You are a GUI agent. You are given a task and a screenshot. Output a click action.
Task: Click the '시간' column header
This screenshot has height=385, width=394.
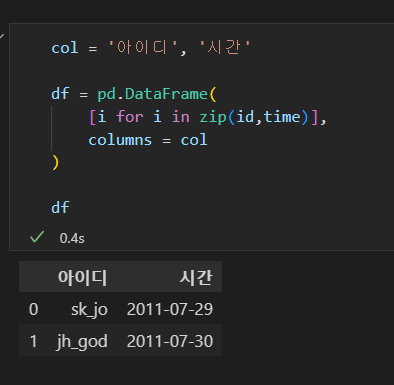196,277
